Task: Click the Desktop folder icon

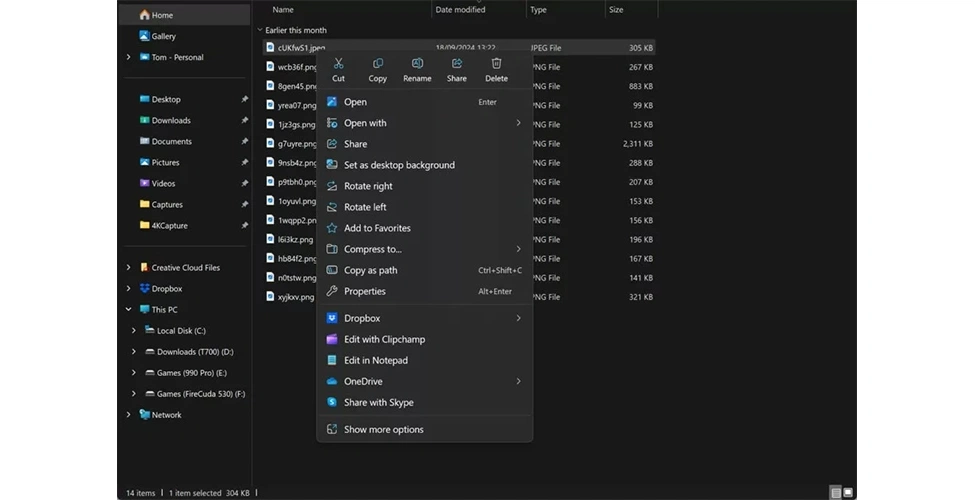Action: [144, 99]
